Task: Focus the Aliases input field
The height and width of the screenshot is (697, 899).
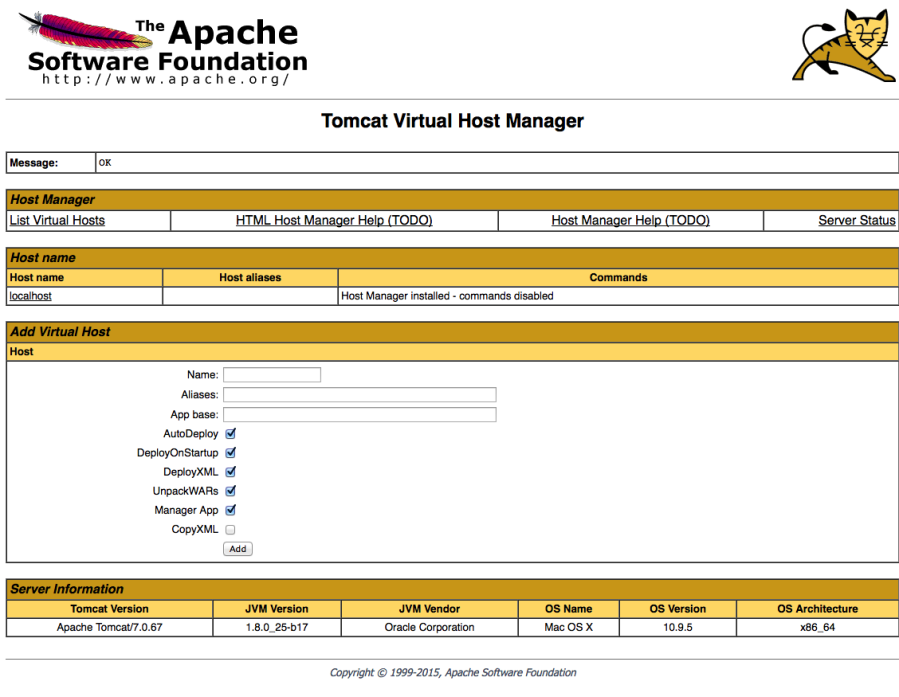Action: tap(359, 394)
